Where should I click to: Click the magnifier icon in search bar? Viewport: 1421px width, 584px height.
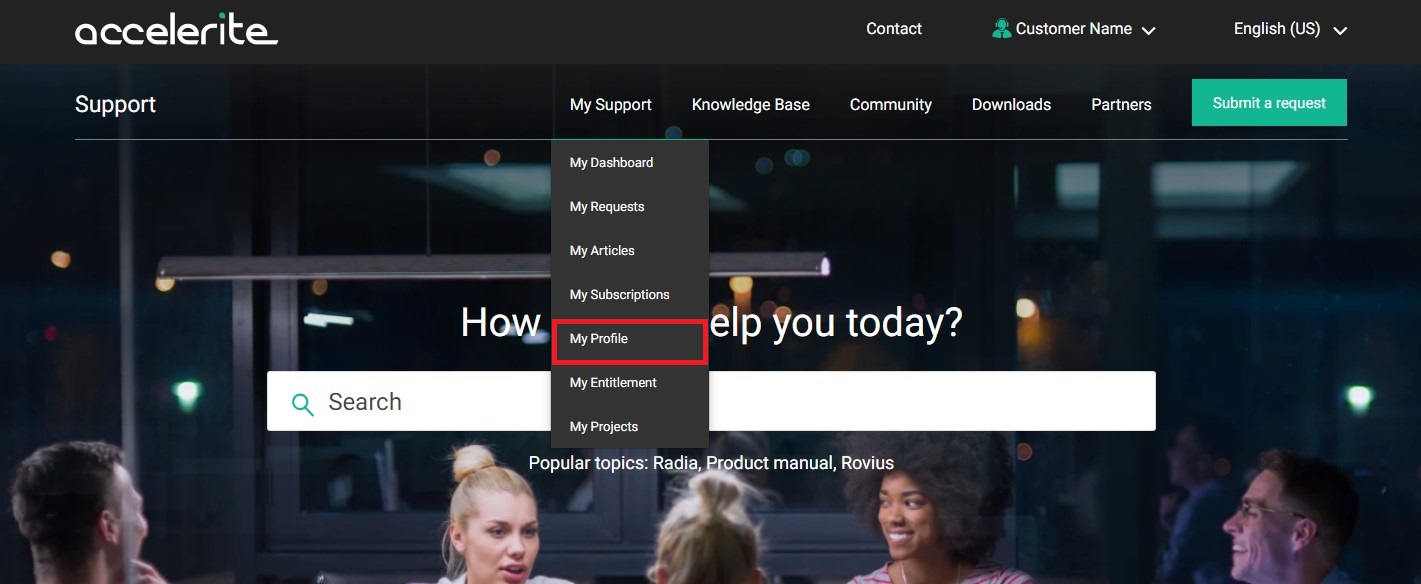[x=302, y=403]
